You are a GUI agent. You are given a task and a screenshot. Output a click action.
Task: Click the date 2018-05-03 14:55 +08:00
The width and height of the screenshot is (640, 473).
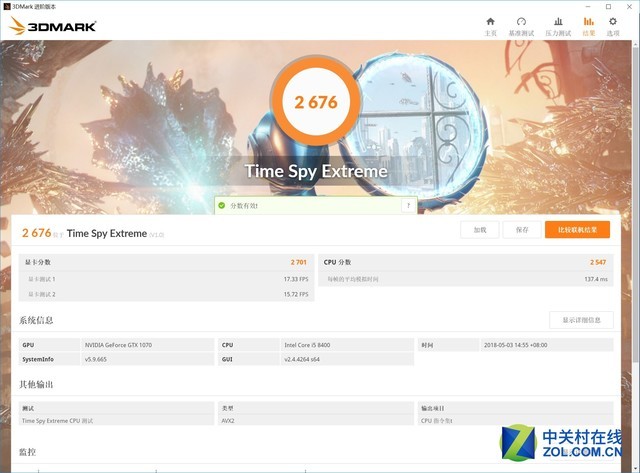516,345
